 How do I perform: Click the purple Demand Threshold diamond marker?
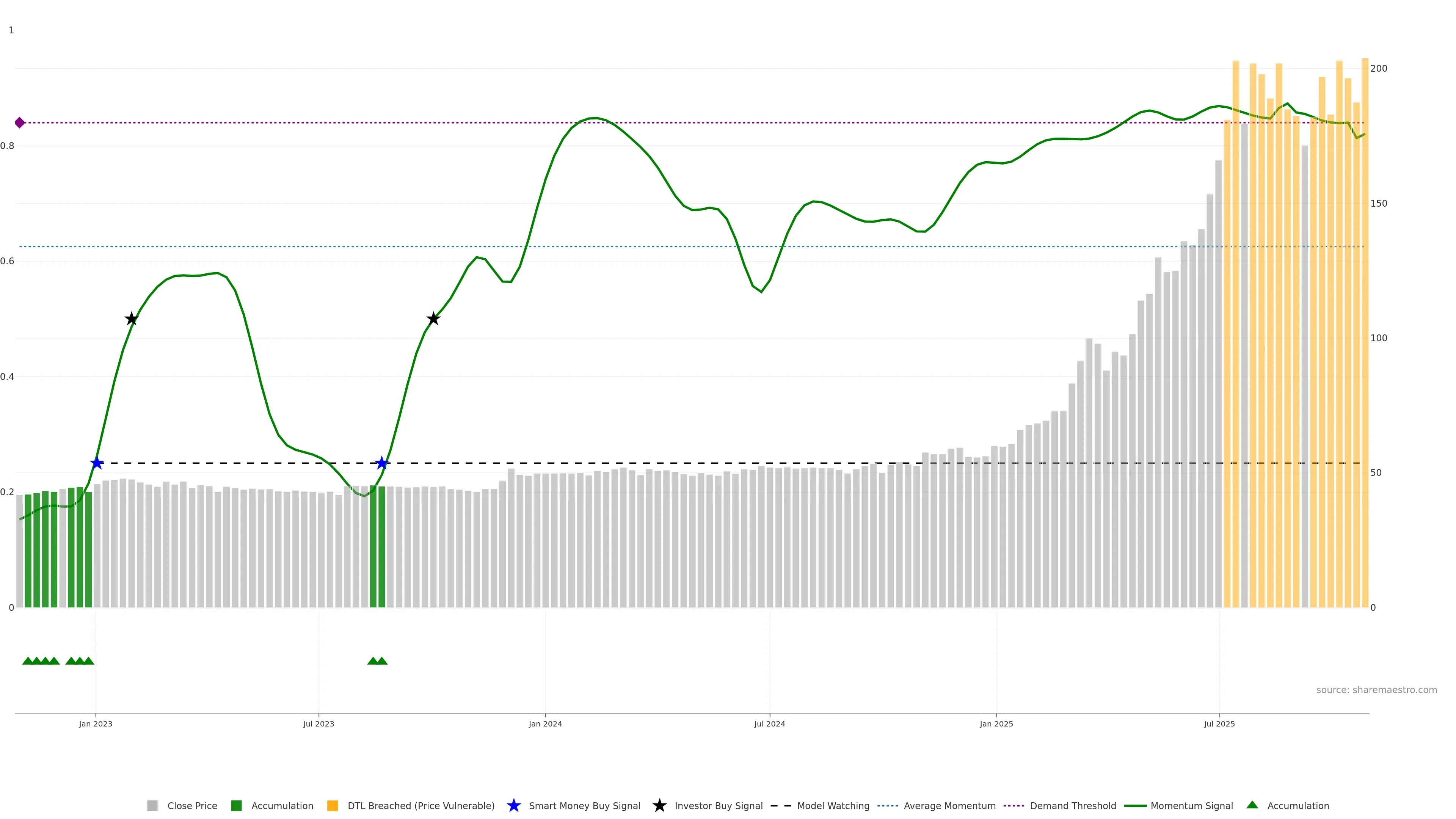pyautogui.click(x=20, y=122)
